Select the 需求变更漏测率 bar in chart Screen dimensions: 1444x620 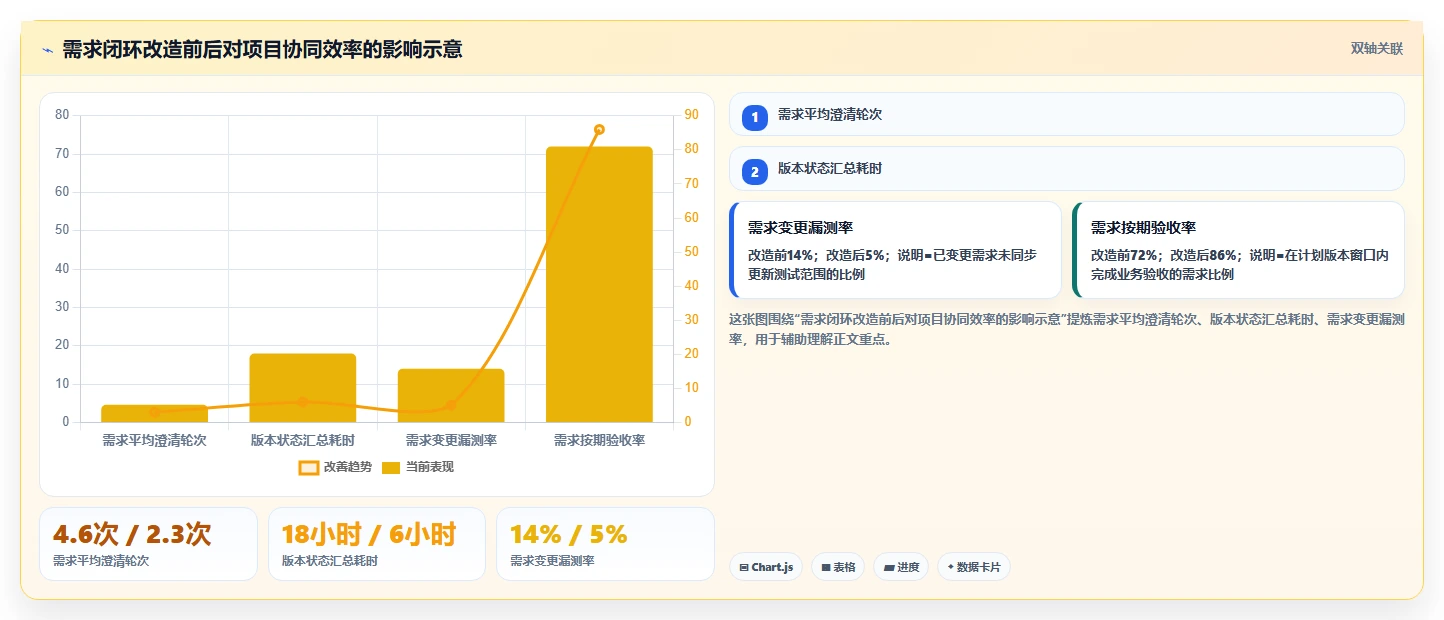point(451,395)
